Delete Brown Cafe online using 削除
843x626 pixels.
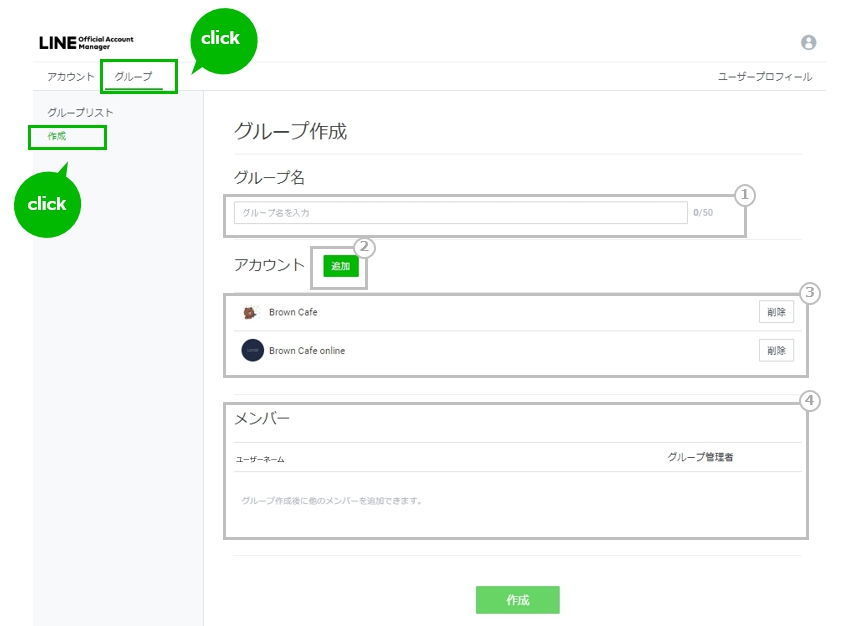pos(776,350)
